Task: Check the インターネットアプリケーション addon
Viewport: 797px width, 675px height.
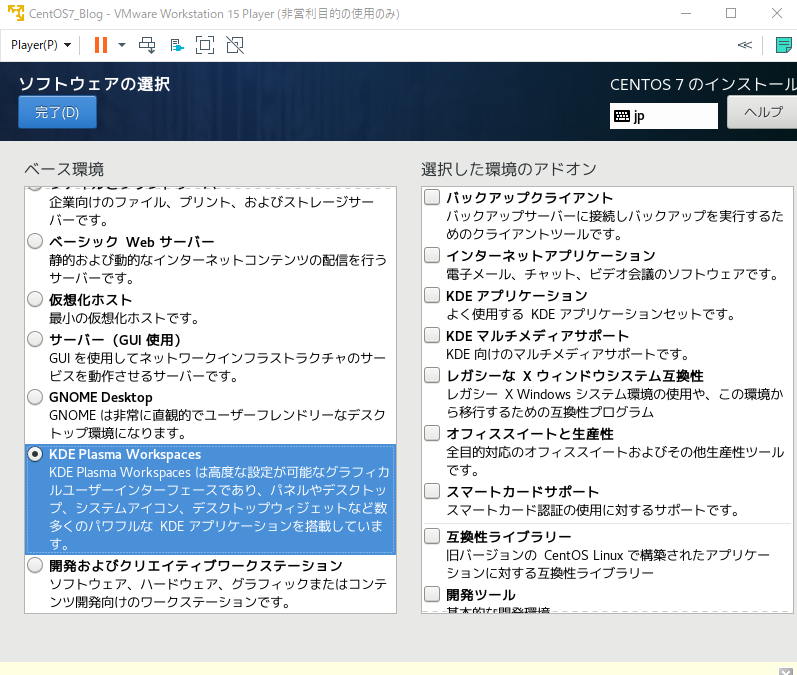Action: (x=432, y=255)
